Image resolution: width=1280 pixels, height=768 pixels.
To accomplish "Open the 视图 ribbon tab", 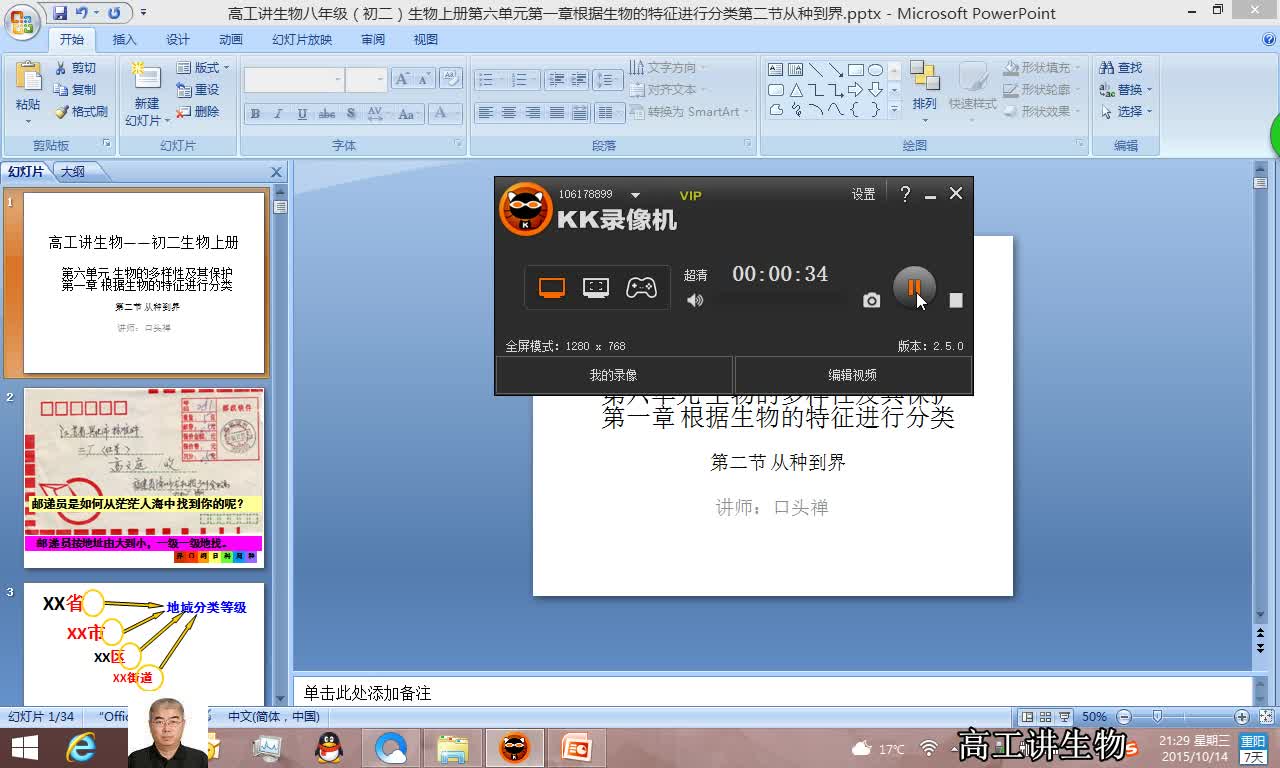I will [x=426, y=40].
